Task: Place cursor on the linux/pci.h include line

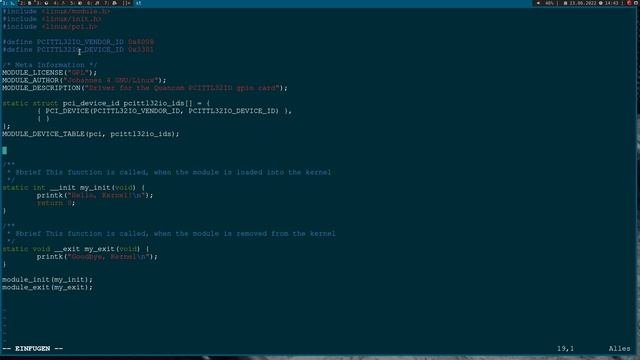Action: point(50,27)
